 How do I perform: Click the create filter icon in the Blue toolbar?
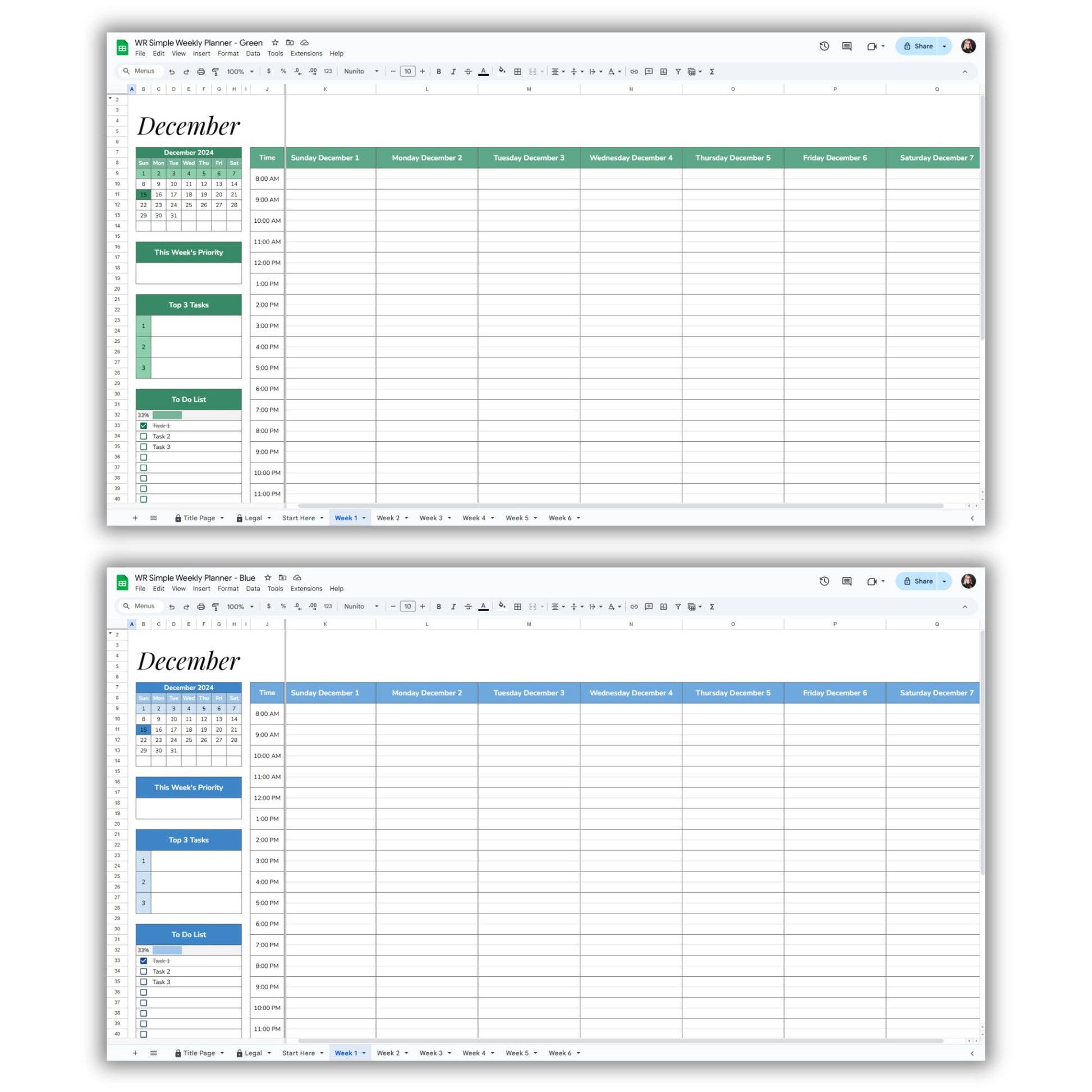tap(678, 607)
